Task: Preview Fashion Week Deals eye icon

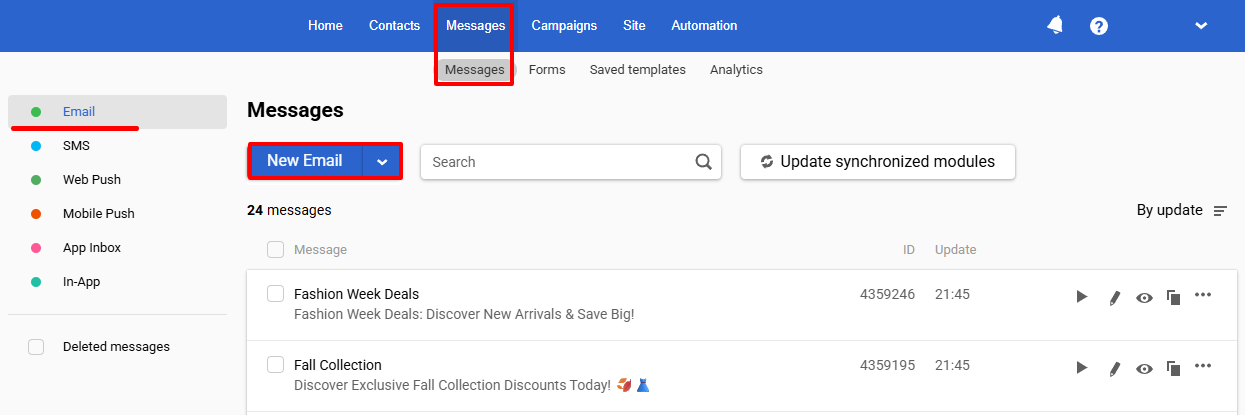Action: 1145,296
